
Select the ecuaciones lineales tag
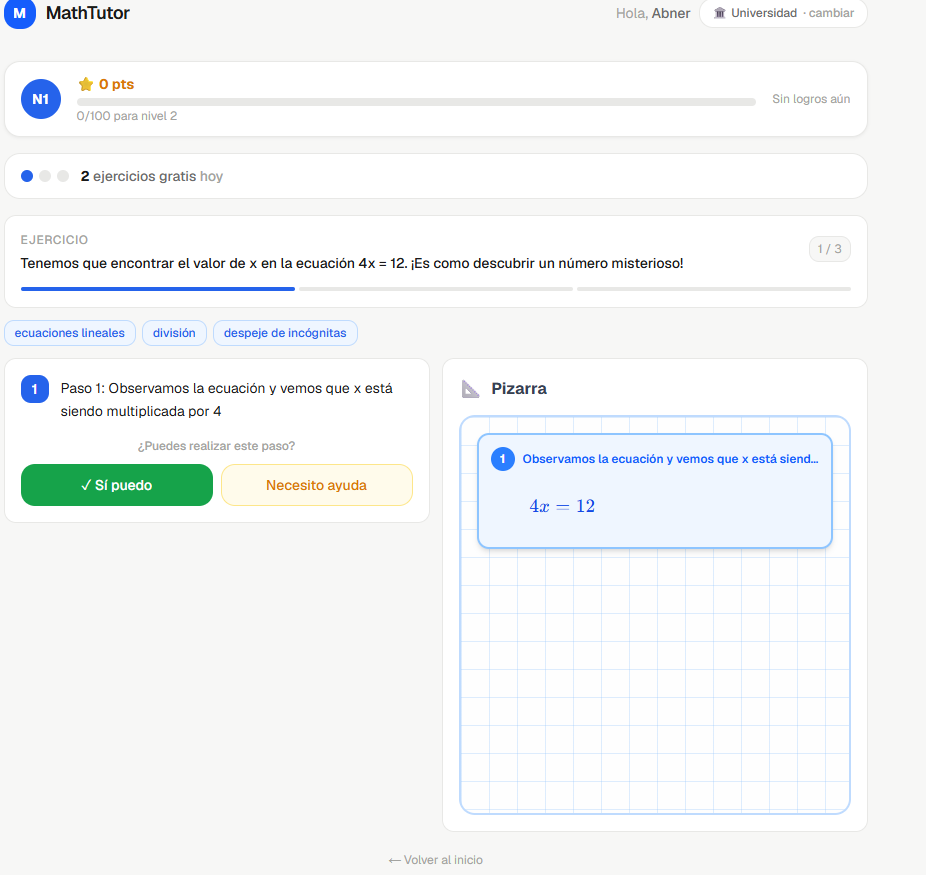point(70,333)
